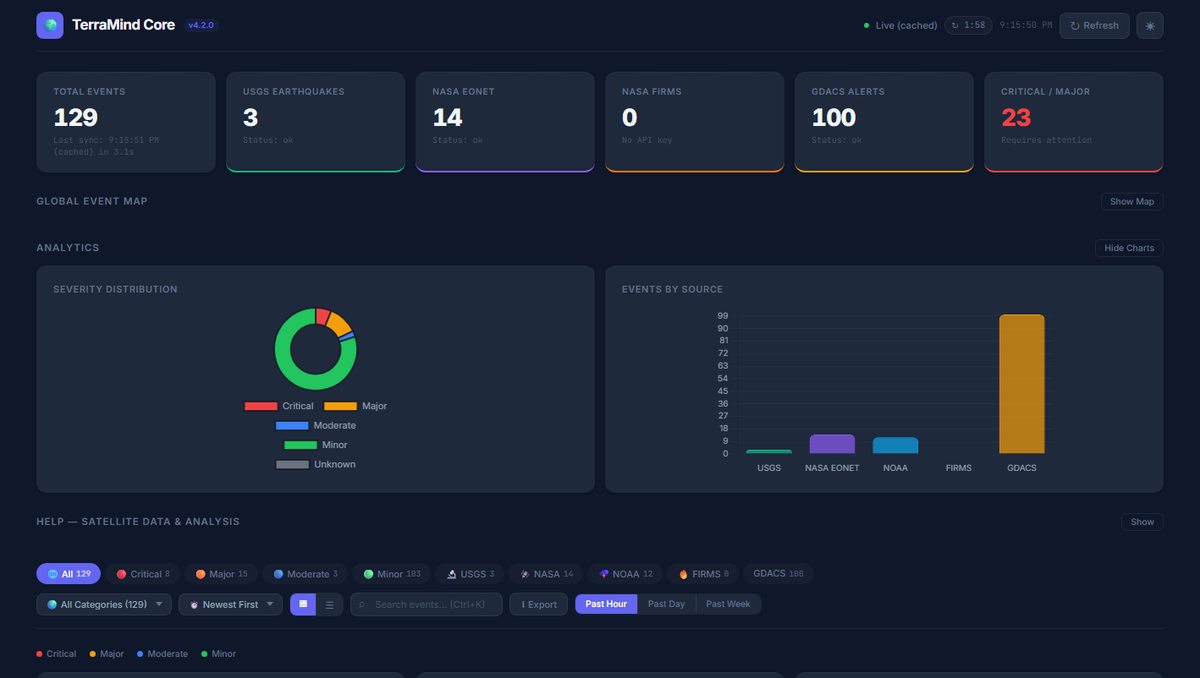Filter events from the GDACS source
Image resolution: width=1200 pixels, height=678 pixels.
778,574
